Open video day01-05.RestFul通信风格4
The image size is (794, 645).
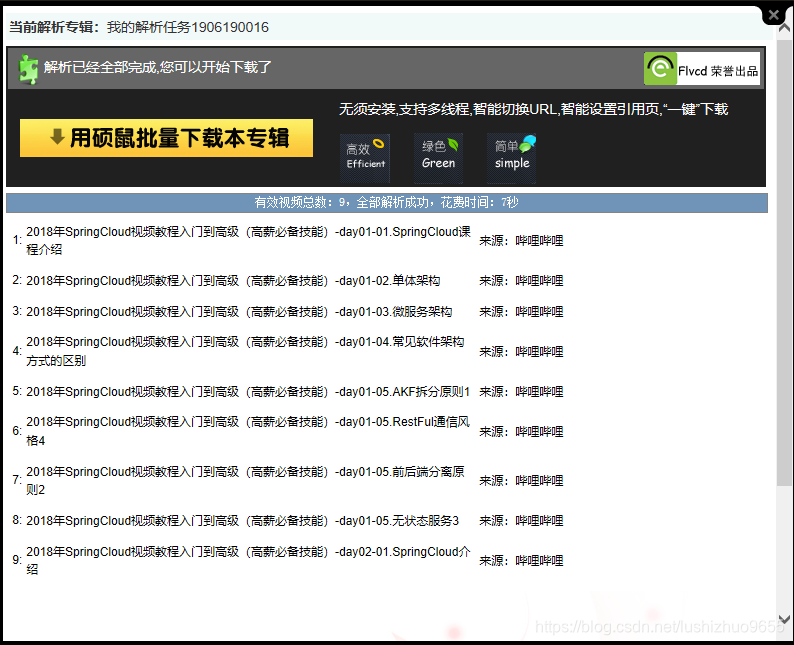[x=248, y=431]
